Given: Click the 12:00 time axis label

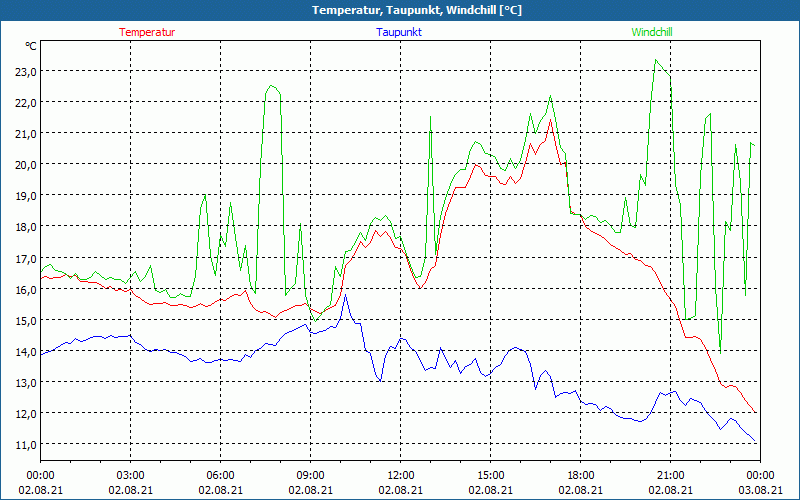Looking at the screenshot, I should (400, 475).
